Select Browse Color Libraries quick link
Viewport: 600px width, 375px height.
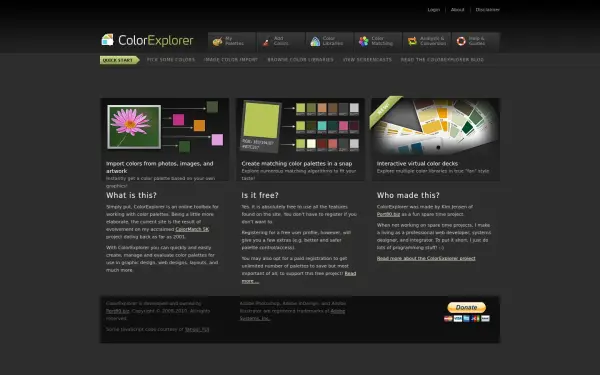(300, 60)
